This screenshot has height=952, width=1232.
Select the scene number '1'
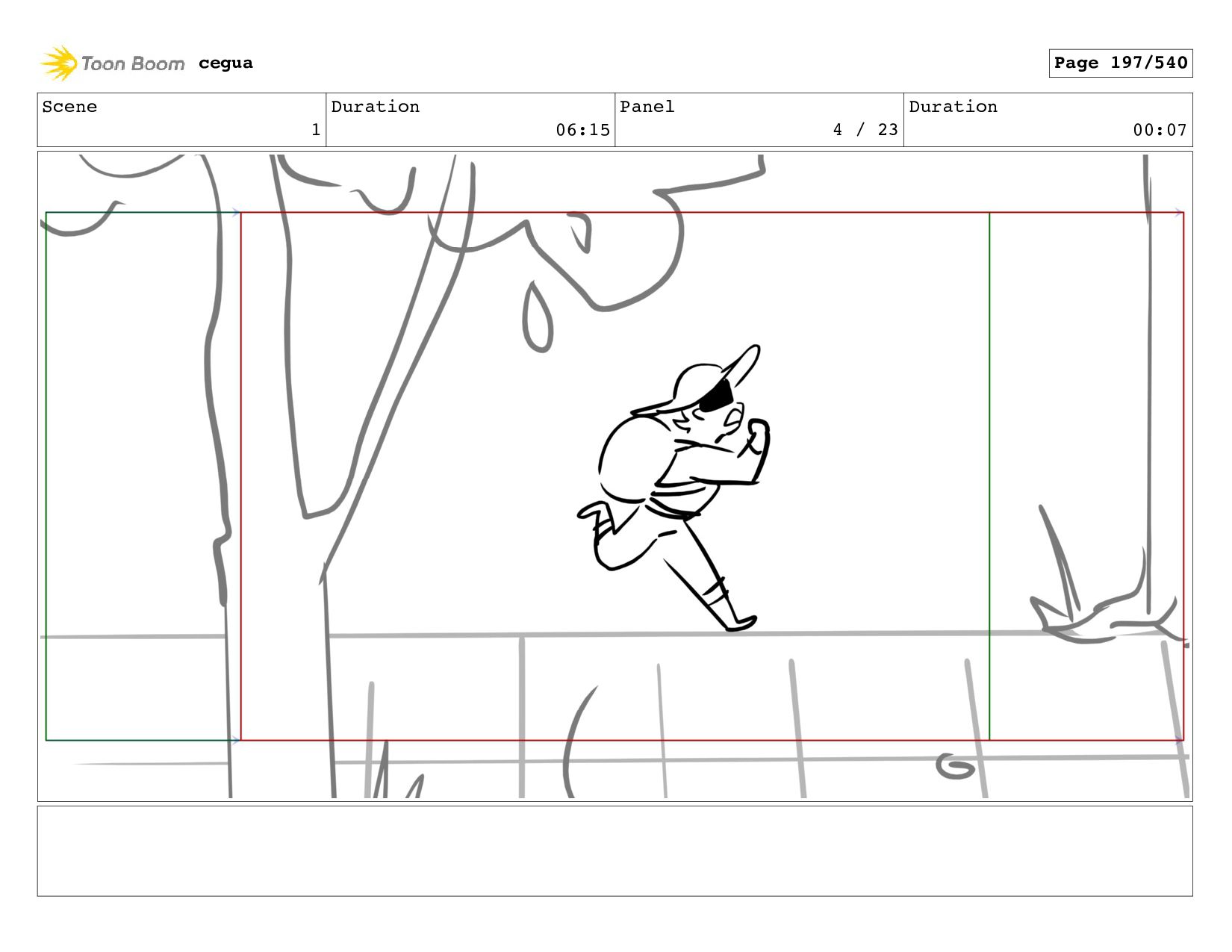coord(316,130)
